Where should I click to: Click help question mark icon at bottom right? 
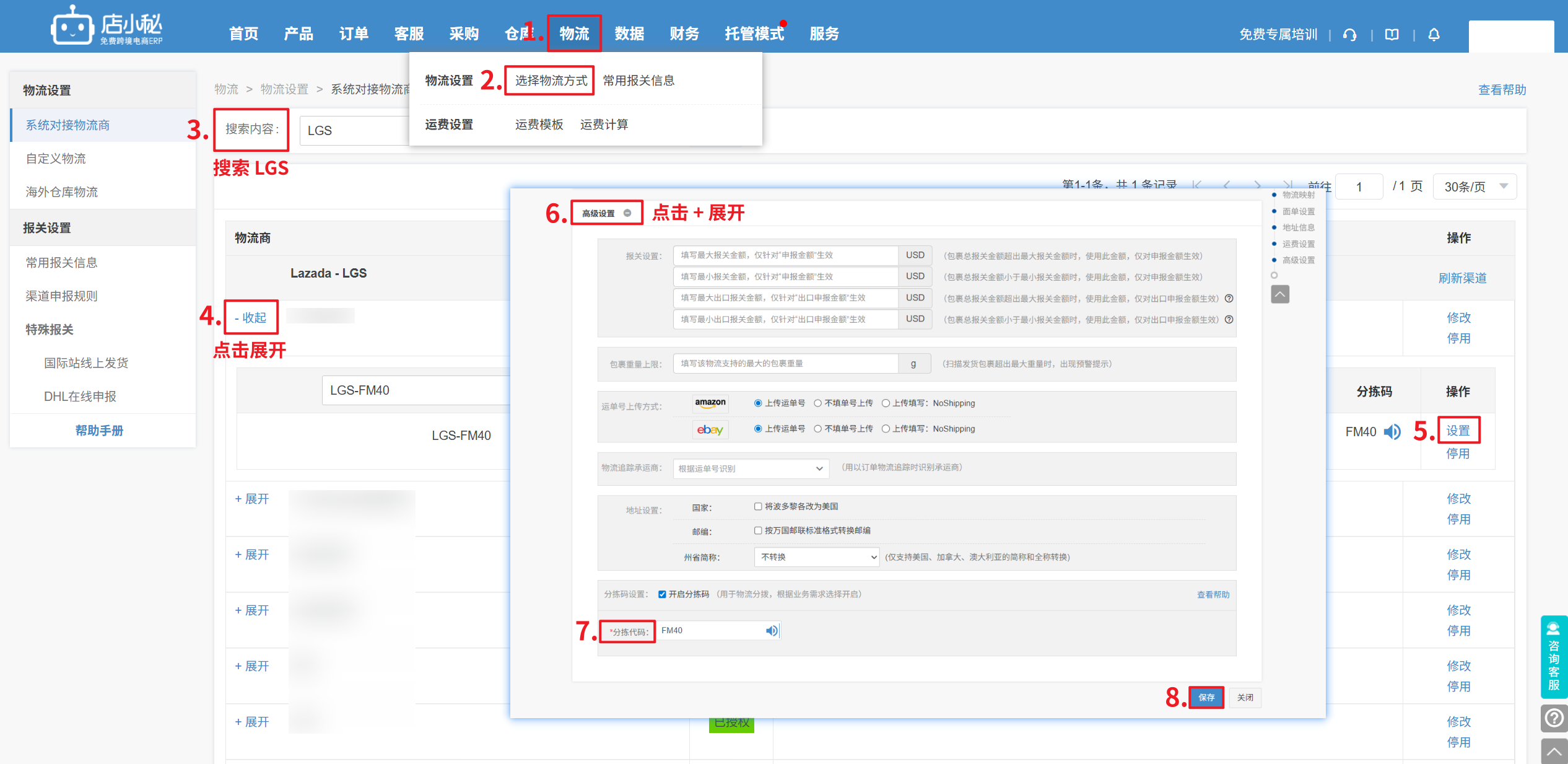tap(1554, 718)
